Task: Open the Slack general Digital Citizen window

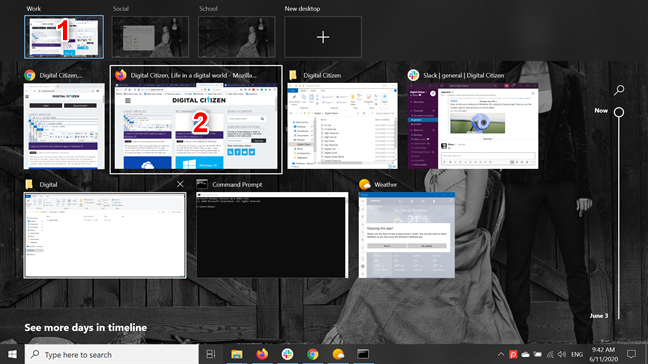Action: (x=473, y=126)
